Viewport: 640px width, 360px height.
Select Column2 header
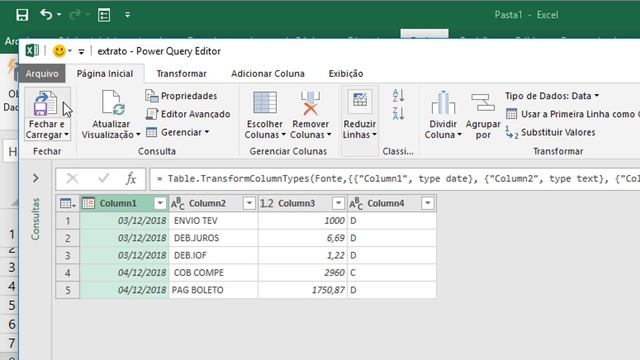[x=213, y=203]
